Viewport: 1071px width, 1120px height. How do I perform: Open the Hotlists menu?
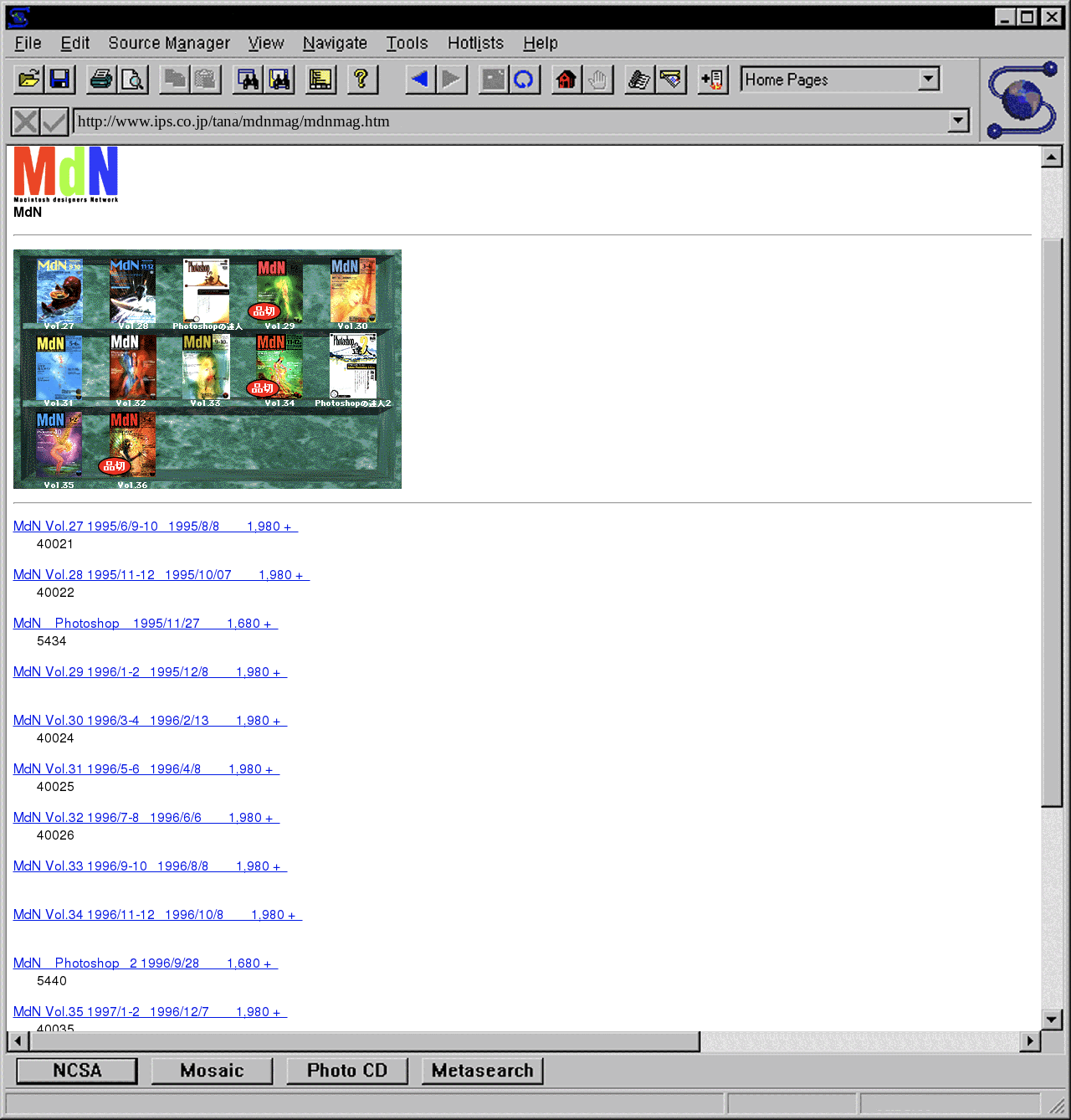pos(475,43)
